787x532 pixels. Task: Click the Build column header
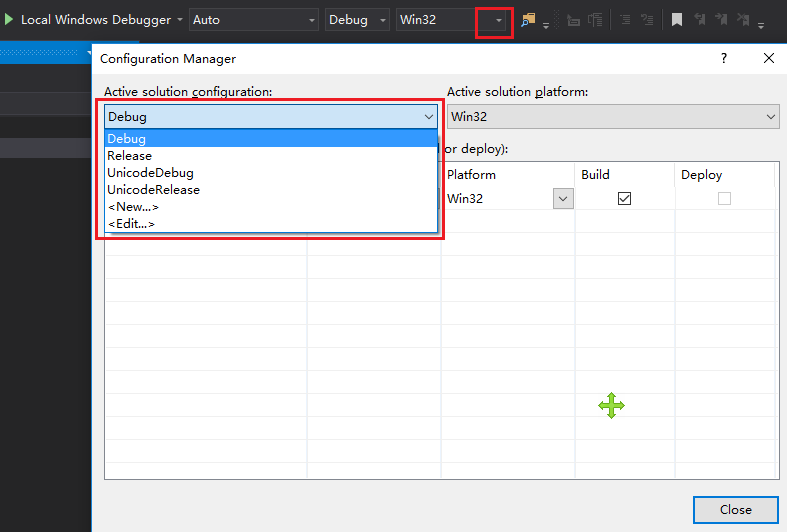pyautogui.click(x=624, y=175)
